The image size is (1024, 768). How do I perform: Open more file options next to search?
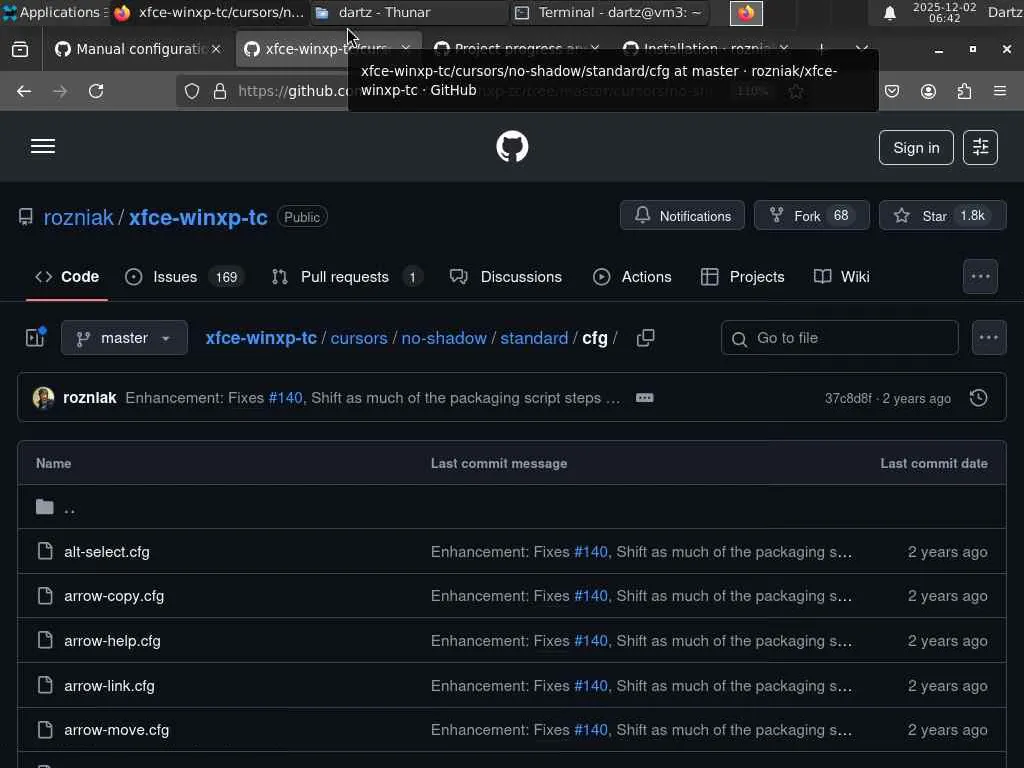coord(989,338)
